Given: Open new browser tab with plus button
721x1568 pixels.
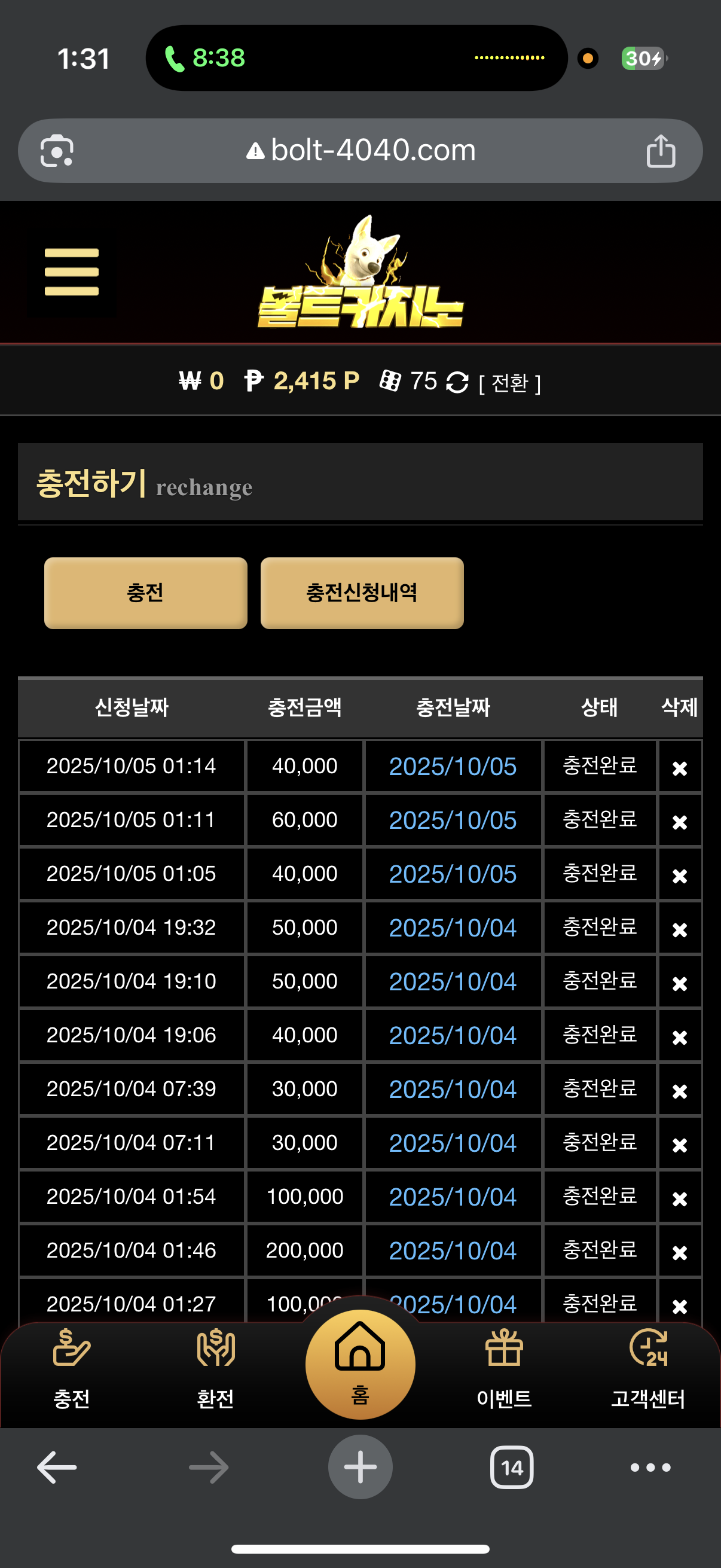Looking at the screenshot, I should click(360, 1467).
